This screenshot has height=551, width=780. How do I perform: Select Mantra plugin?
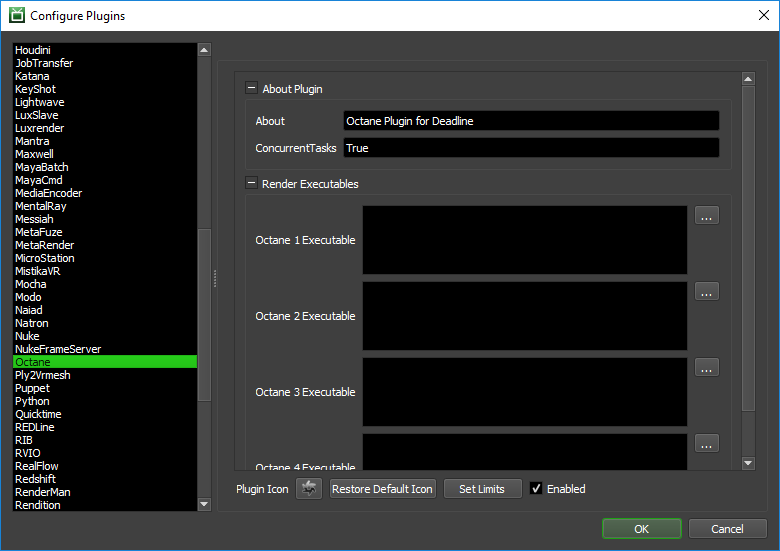(105, 141)
